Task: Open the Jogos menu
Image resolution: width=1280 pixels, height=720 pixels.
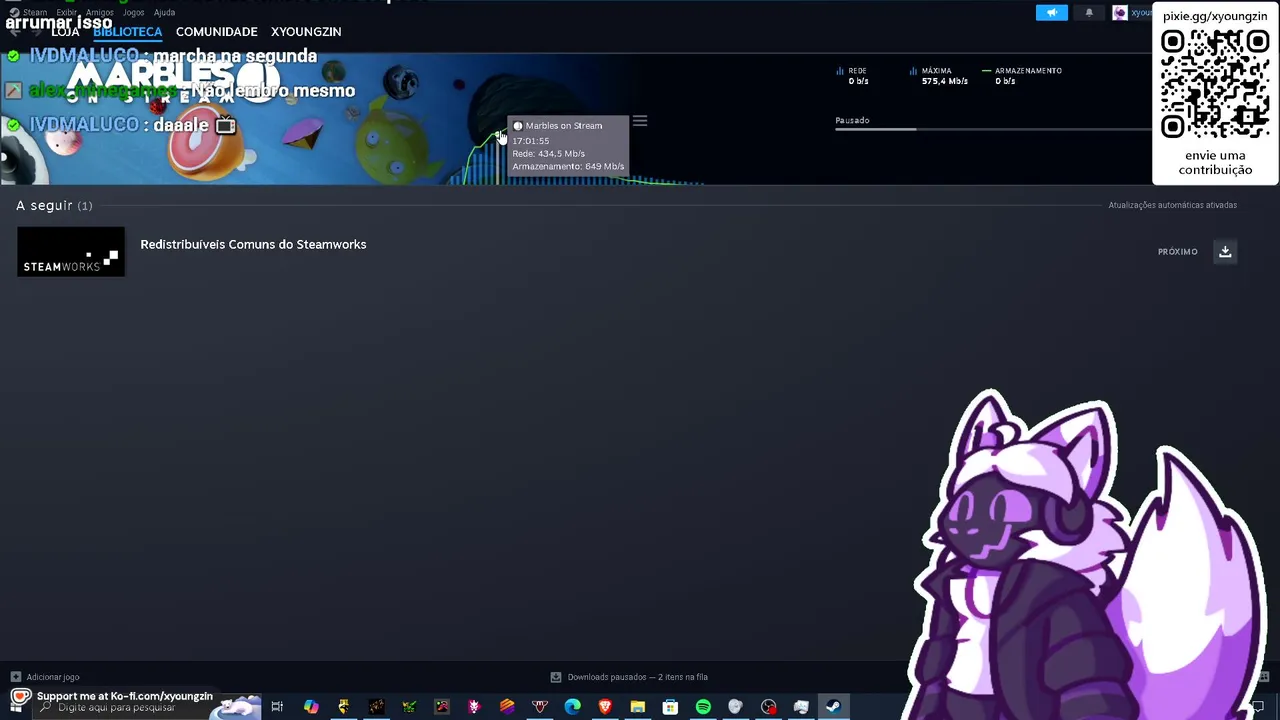Action: coord(133,13)
